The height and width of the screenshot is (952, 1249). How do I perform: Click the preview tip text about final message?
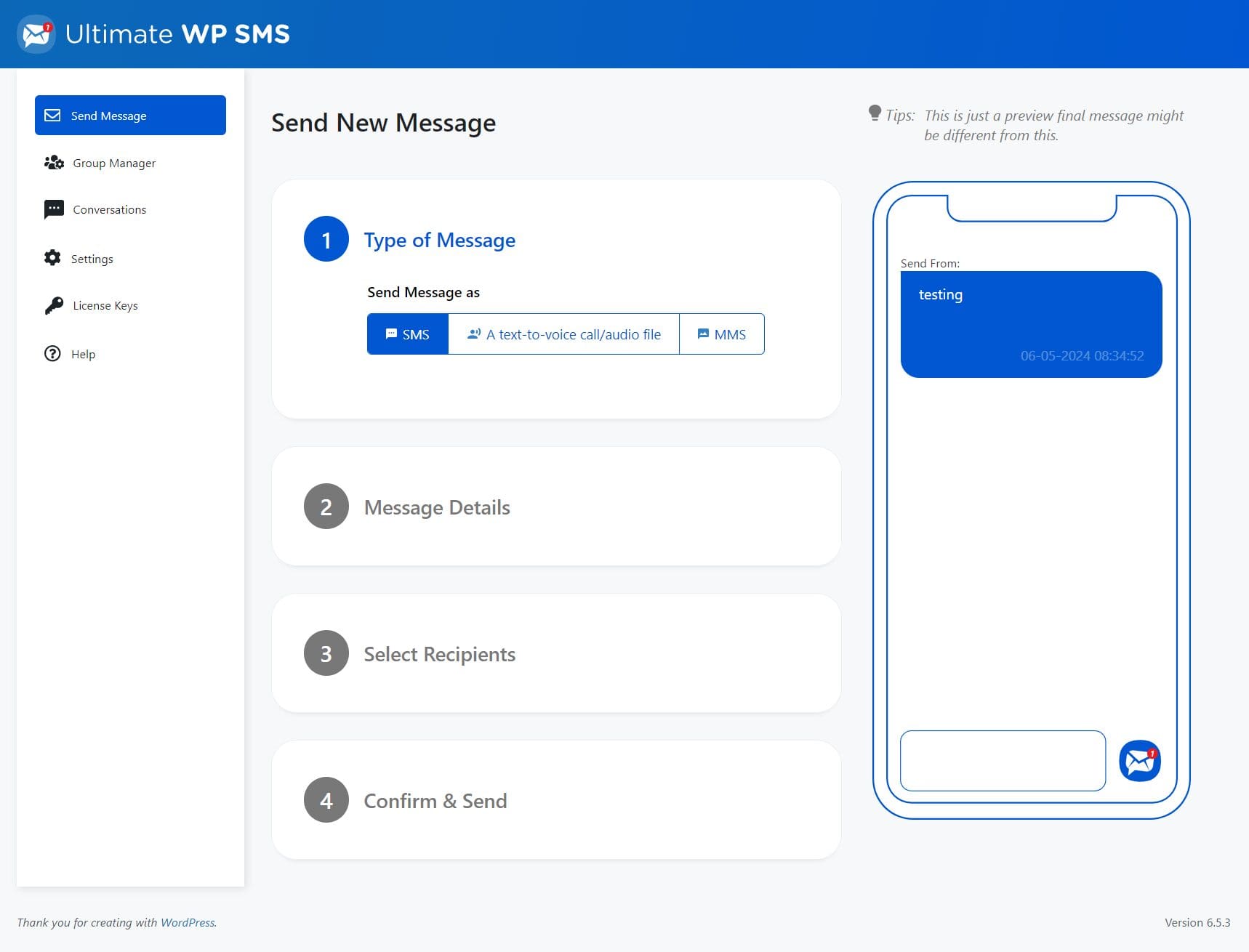(x=1053, y=125)
